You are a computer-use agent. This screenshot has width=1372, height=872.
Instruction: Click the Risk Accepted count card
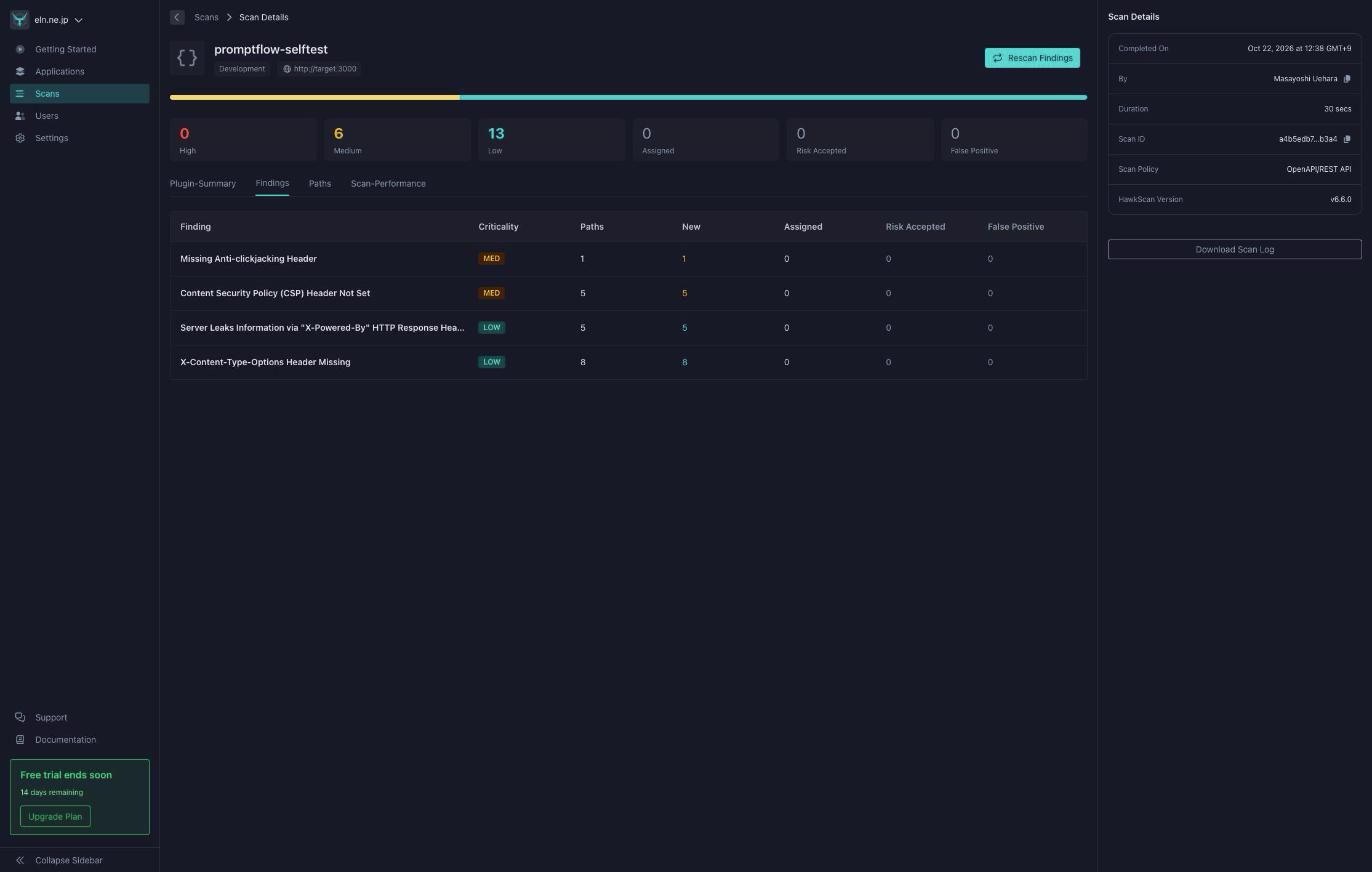pos(859,140)
